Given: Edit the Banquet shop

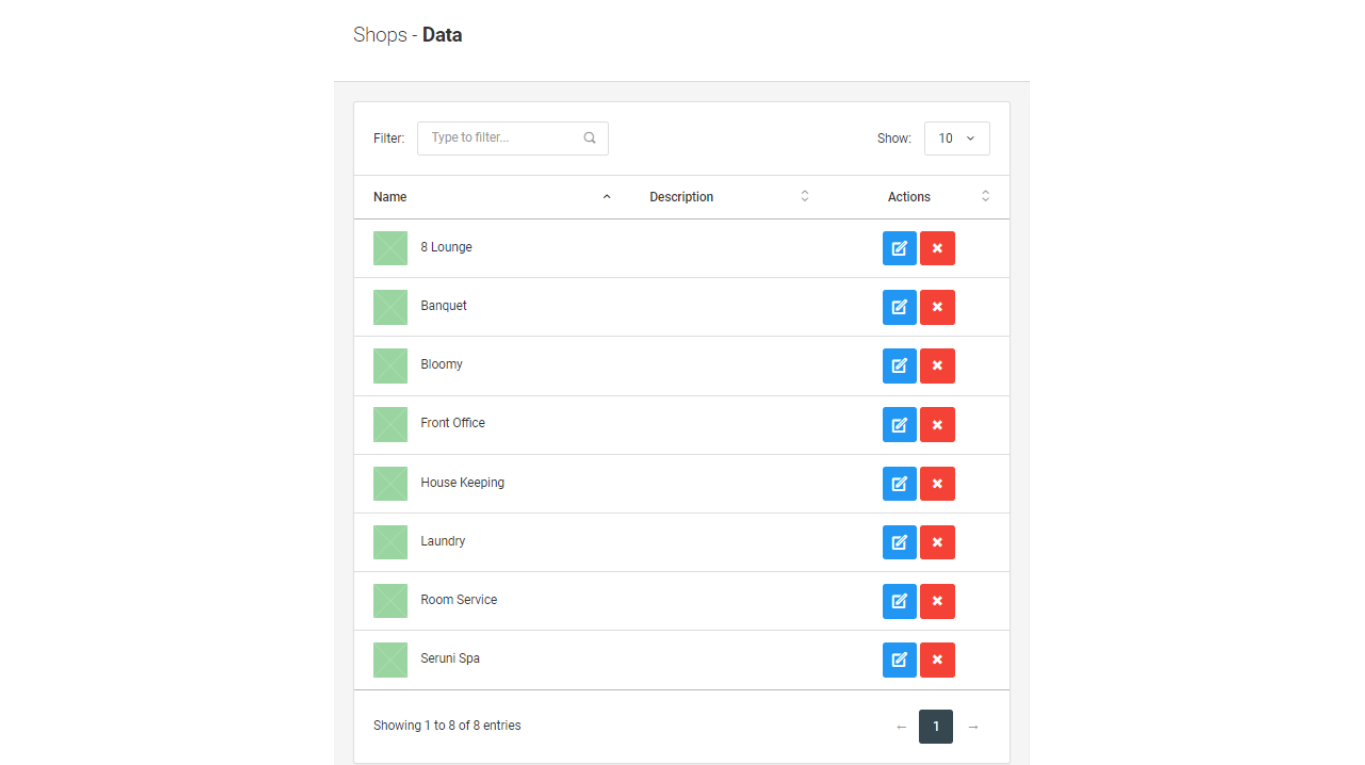Looking at the screenshot, I should (899, 307).
